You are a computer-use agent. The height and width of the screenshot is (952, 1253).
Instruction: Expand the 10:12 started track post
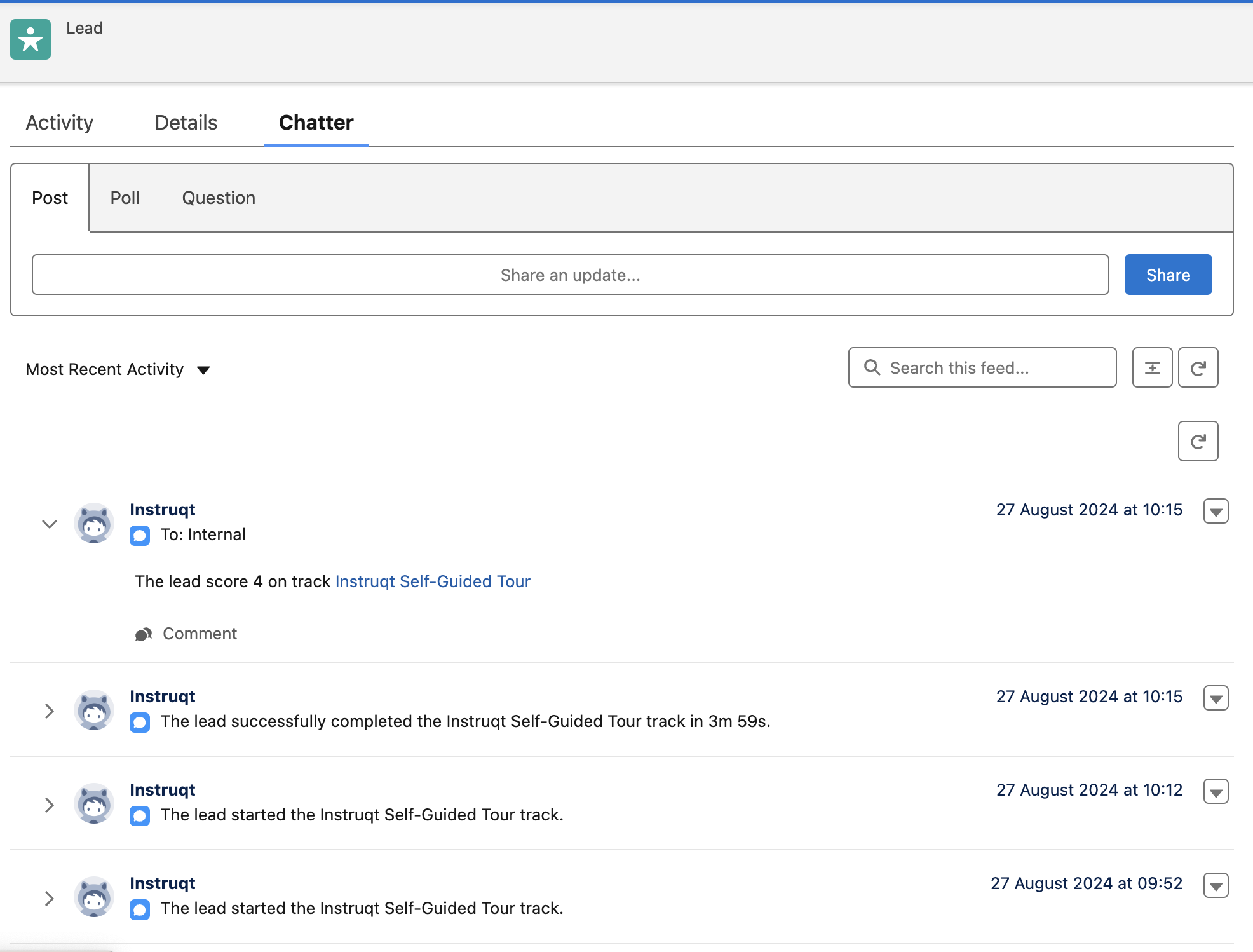click(50, 805)
